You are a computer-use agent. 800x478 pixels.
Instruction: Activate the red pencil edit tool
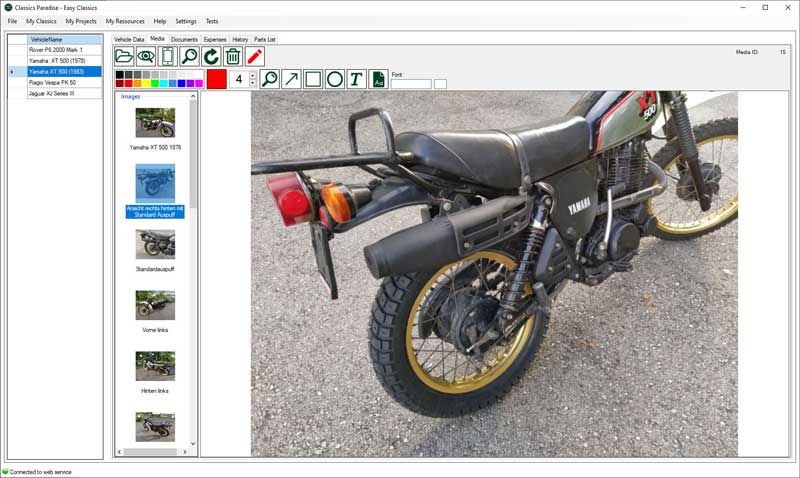click(255, 56)
